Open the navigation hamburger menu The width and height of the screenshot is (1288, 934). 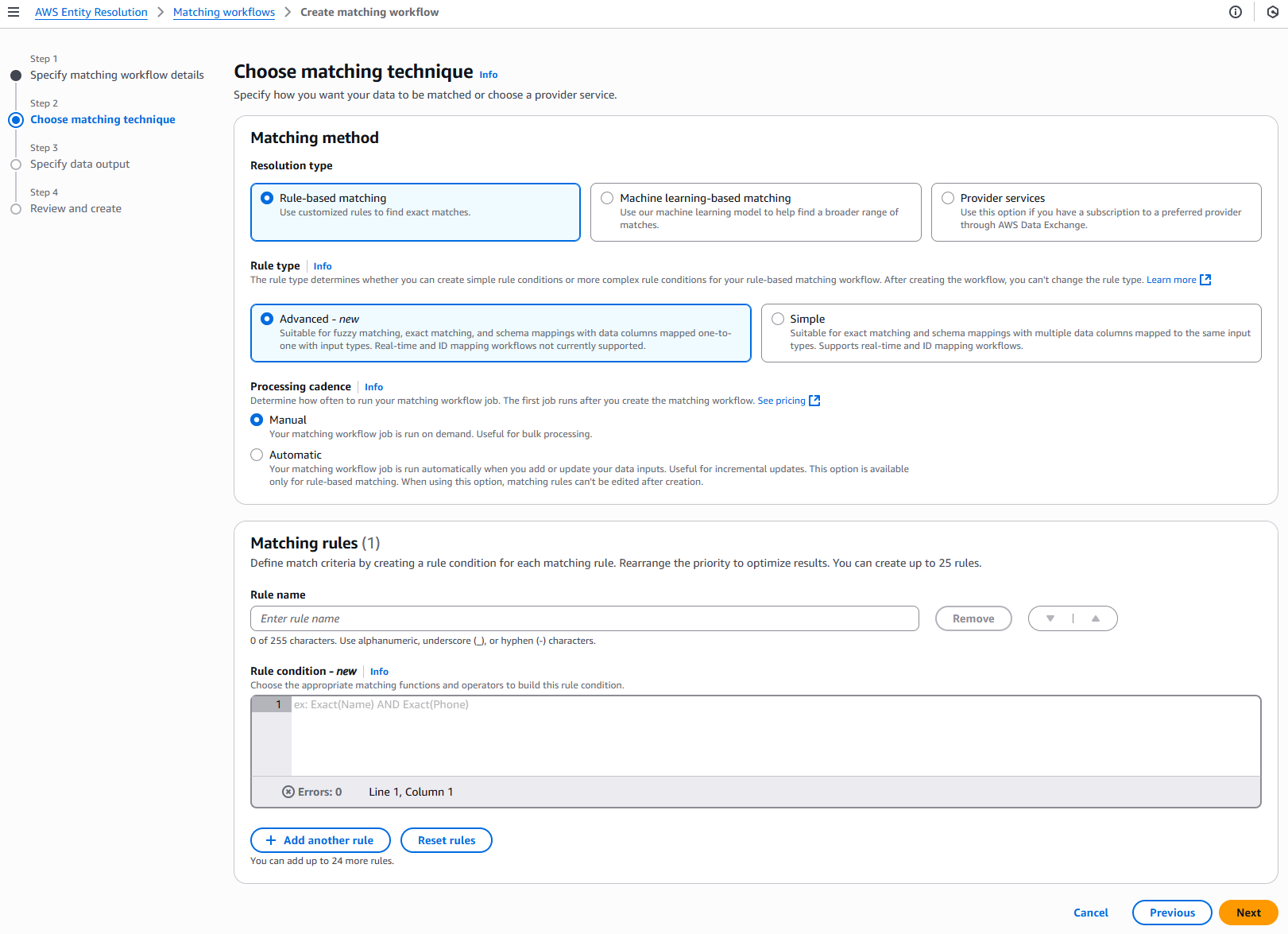(x=14, y=12)
